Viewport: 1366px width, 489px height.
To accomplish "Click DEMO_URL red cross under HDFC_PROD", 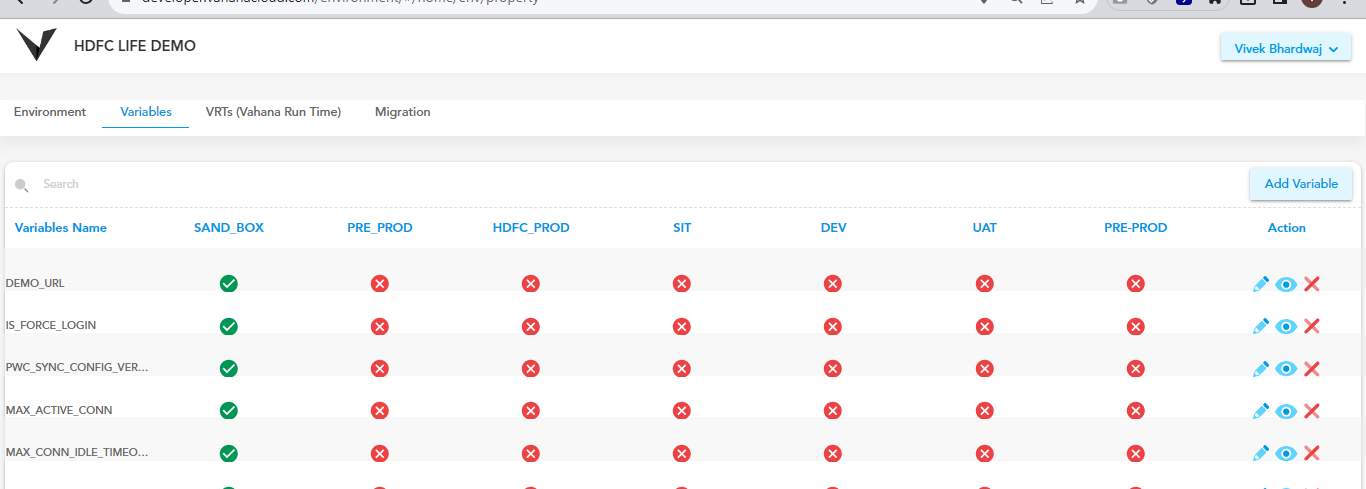I will [x=531, y=284].
